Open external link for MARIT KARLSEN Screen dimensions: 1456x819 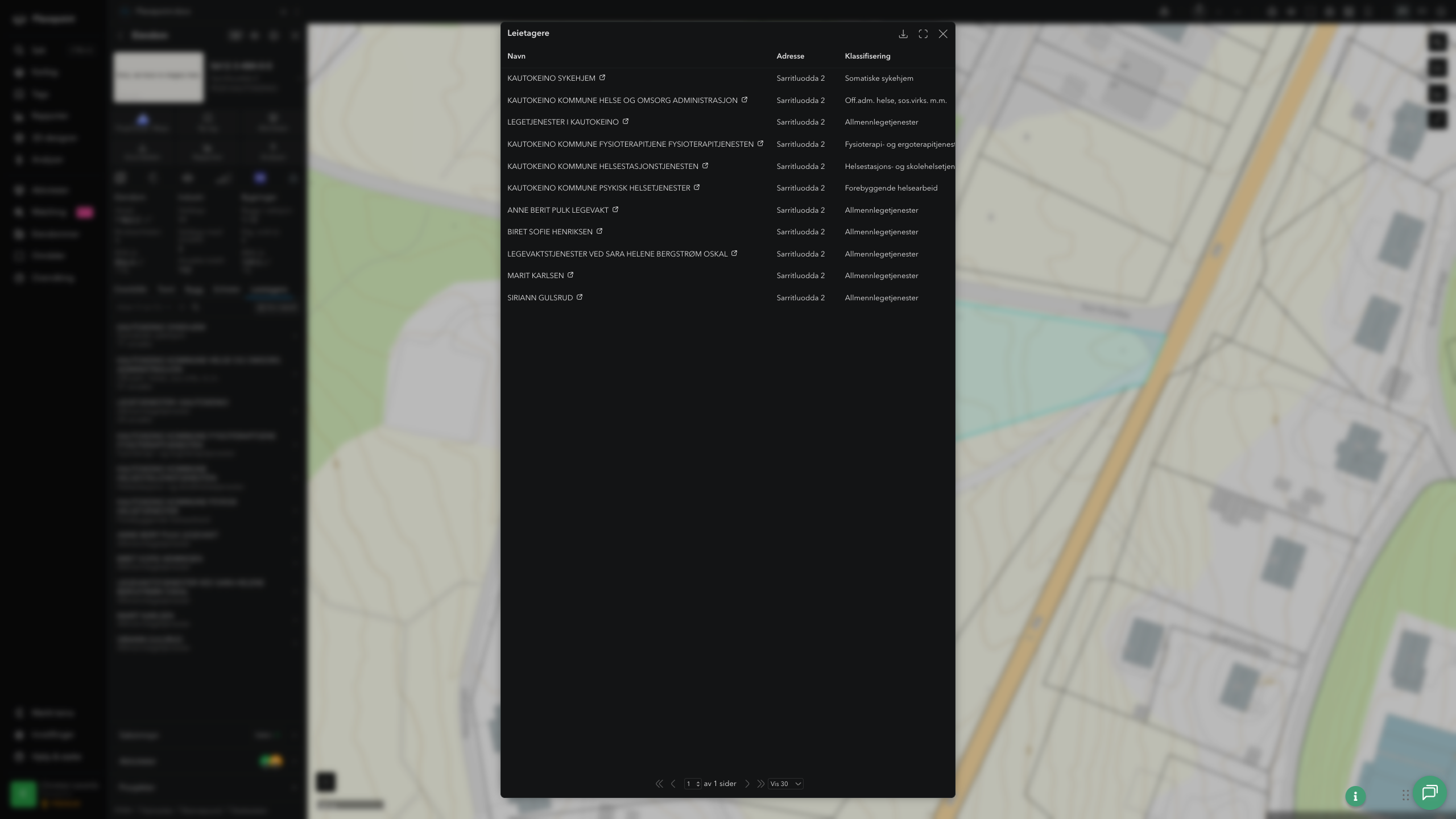(x=570, y=275)
